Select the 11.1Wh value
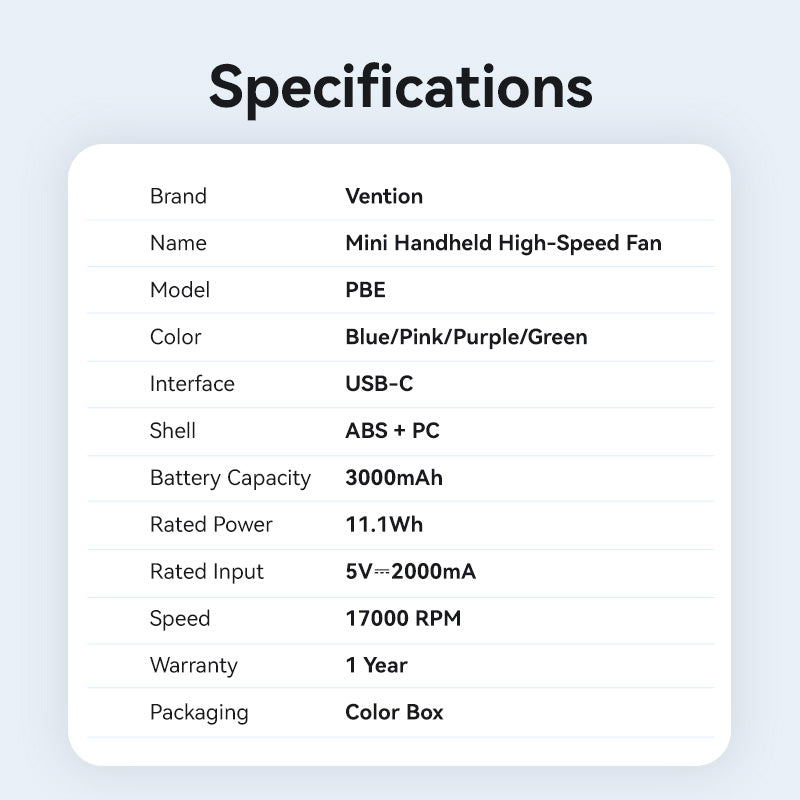Screen dimensions: 800x800 pos(385,525)
